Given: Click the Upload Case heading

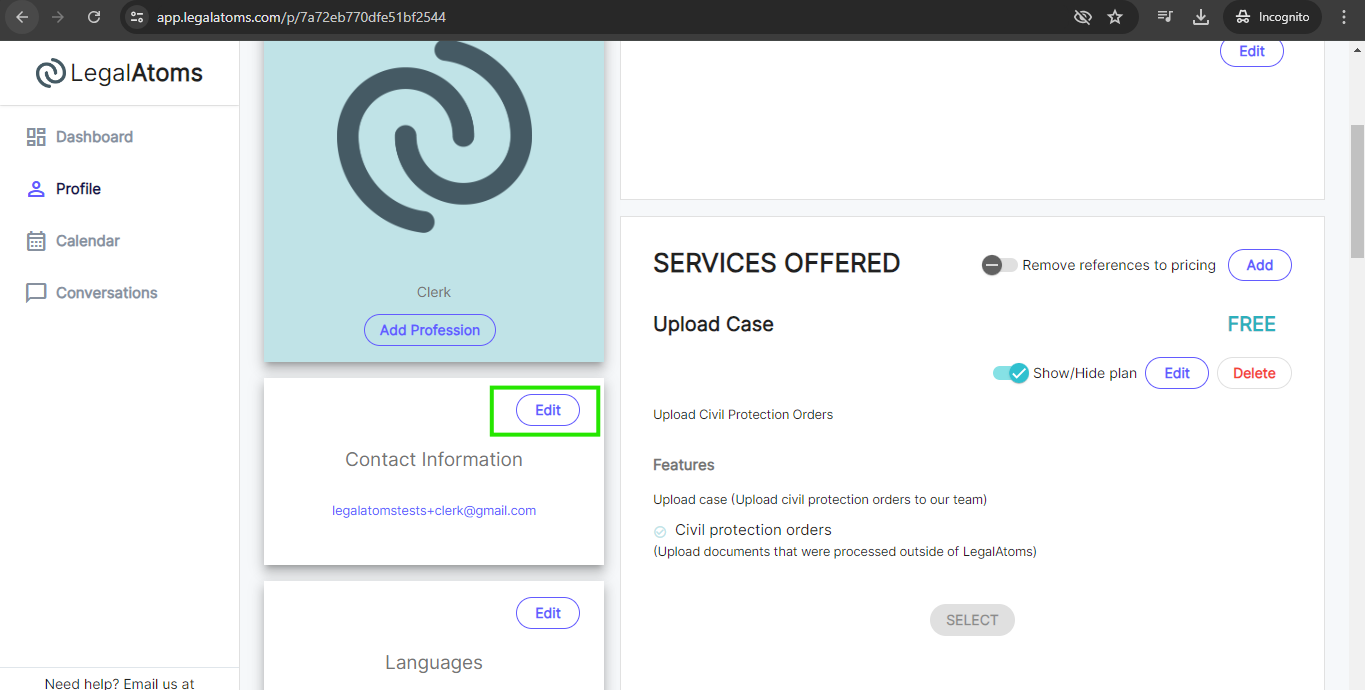Looking at the screenshot, I should [x=713, y=324].
